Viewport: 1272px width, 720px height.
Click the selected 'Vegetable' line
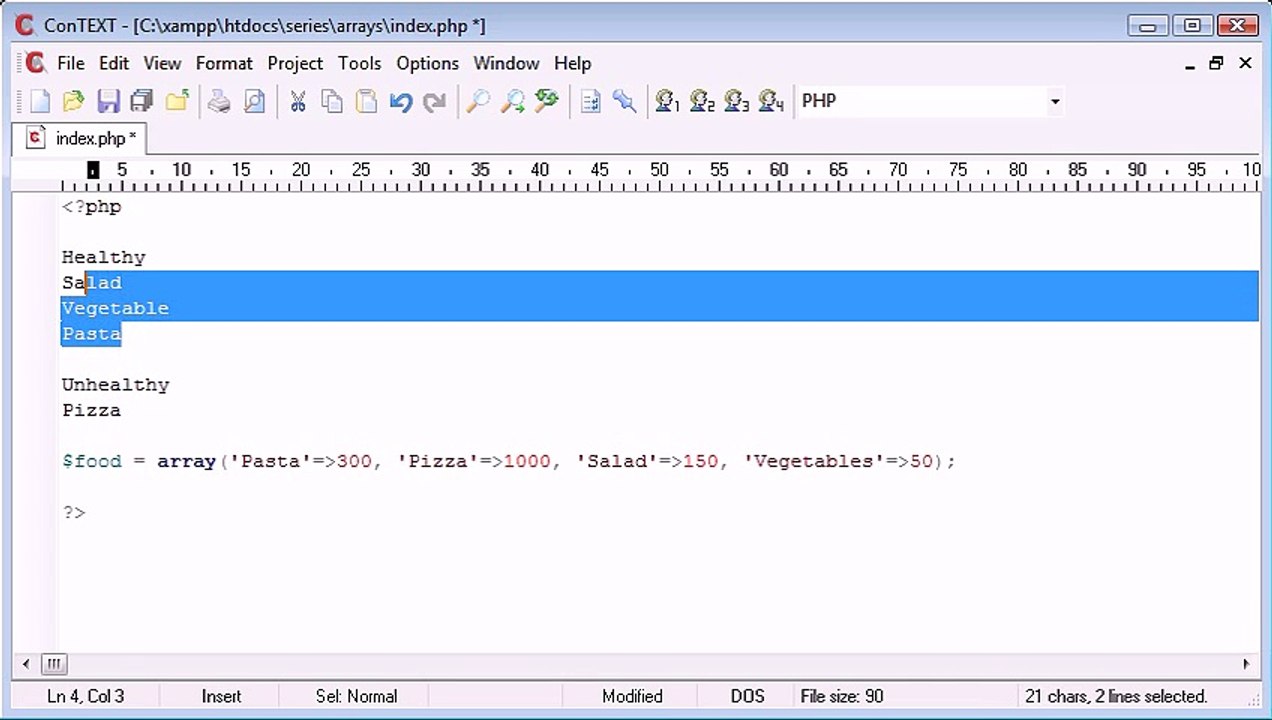point(115,308)
